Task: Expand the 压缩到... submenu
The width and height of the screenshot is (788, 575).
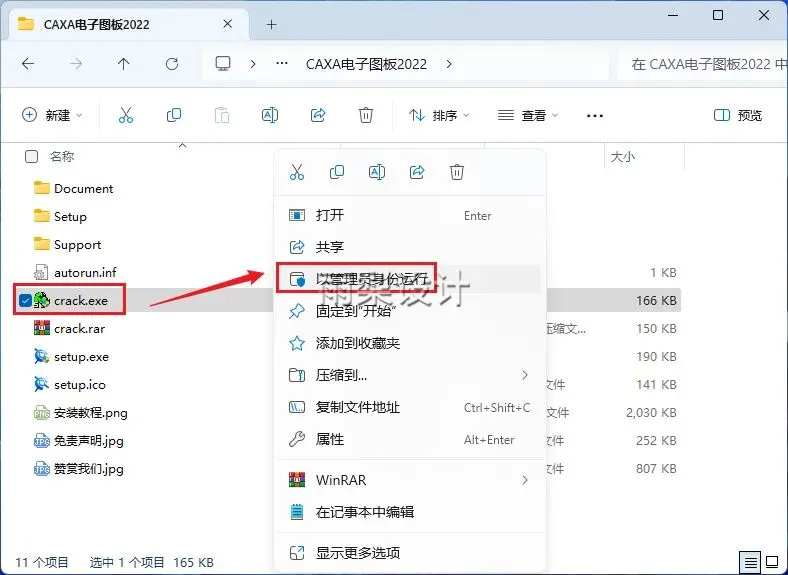Action: click(525, 375)
